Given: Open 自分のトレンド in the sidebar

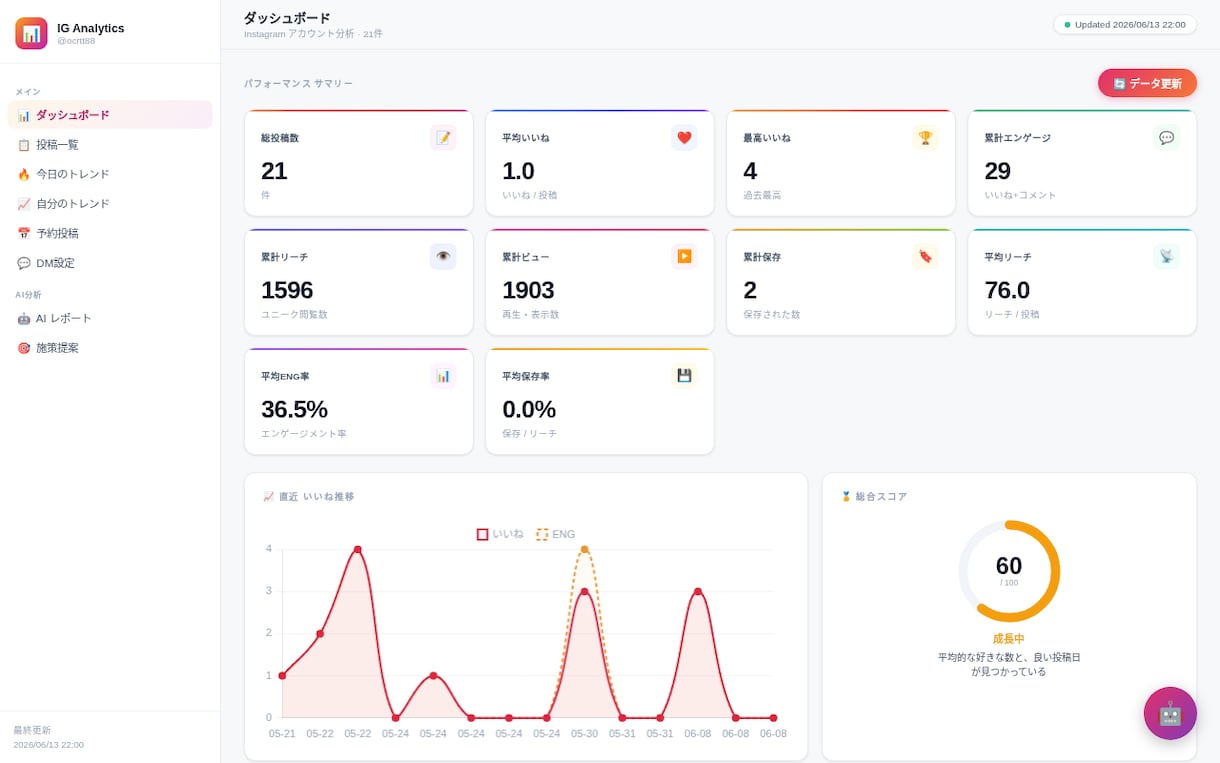Looking at the screenshot, I should [110, 204].
